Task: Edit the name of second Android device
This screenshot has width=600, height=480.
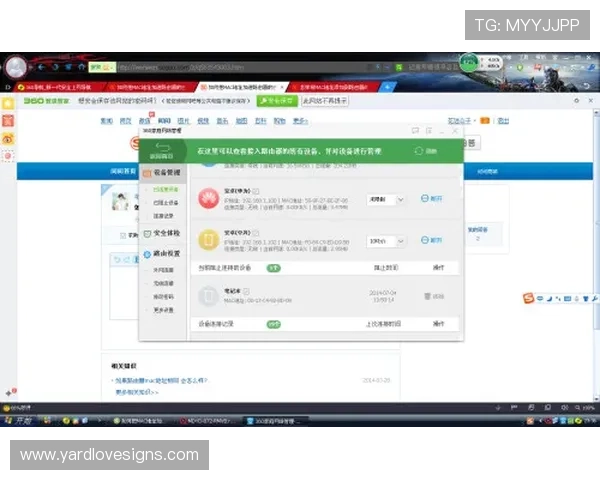Action: pyautogui.click(x=256, y=233)
